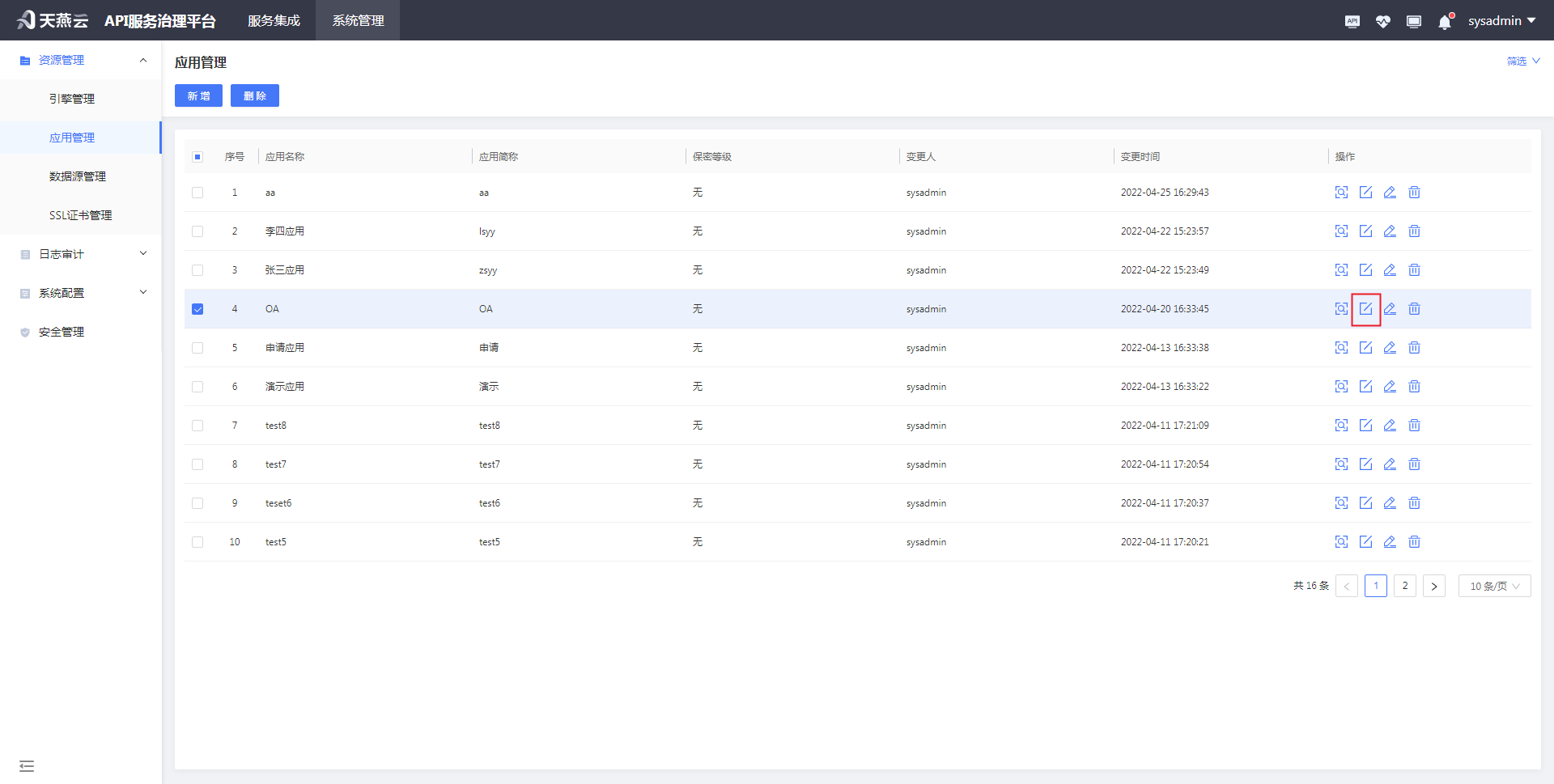This screenshot has height=784, width=1554.
Task: Click the pencil icon for test8 row
Action: (x=1390, y=426)
